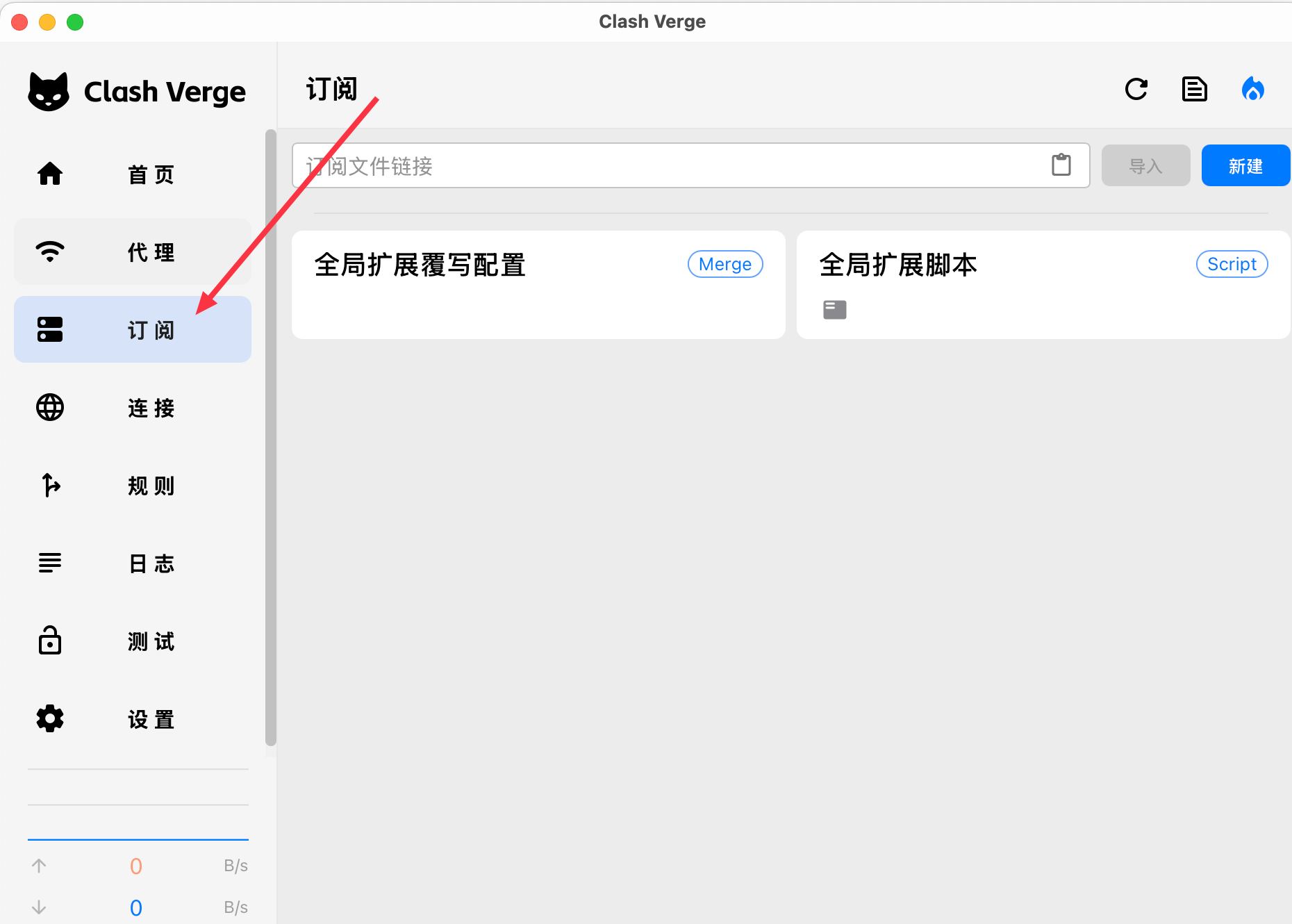Click the wifi proxy icon
Image resolution: width=1292 pixels, height=924 pixels.
coord(50,251)
